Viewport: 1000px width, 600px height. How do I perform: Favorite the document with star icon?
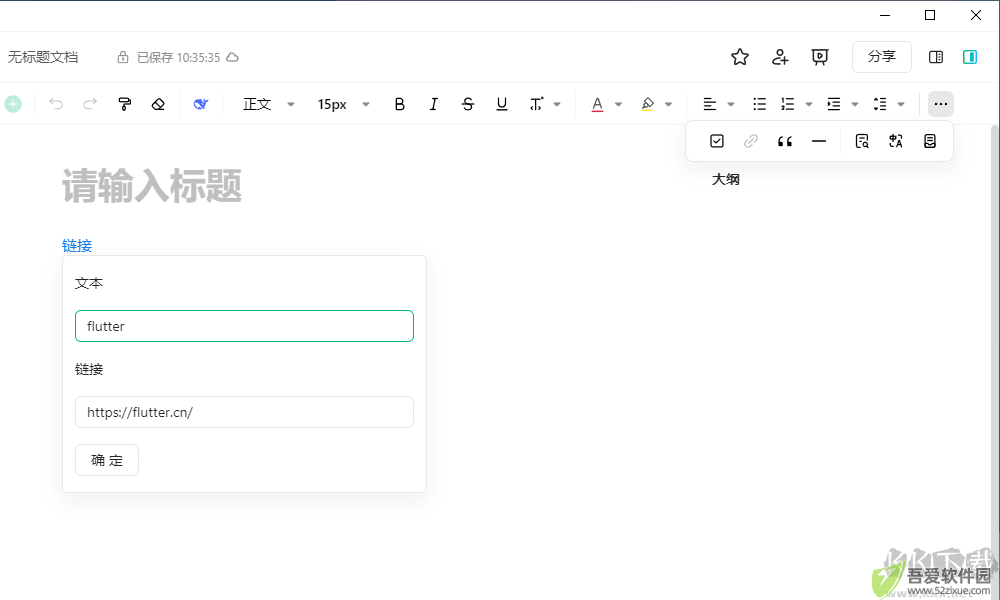[740, 57]
